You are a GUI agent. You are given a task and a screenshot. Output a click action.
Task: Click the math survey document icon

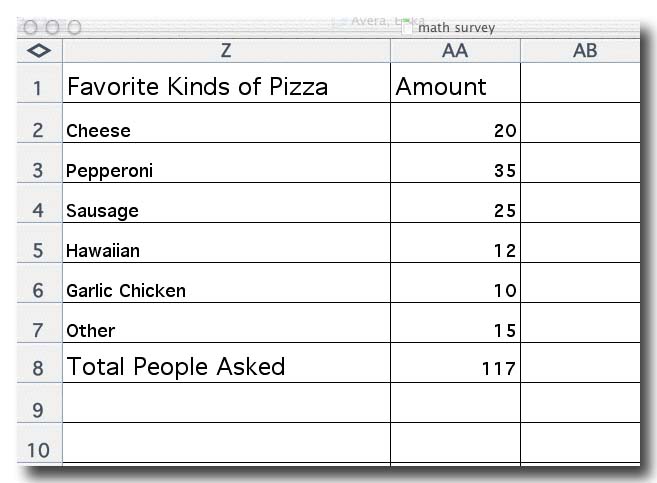[407, 27]
